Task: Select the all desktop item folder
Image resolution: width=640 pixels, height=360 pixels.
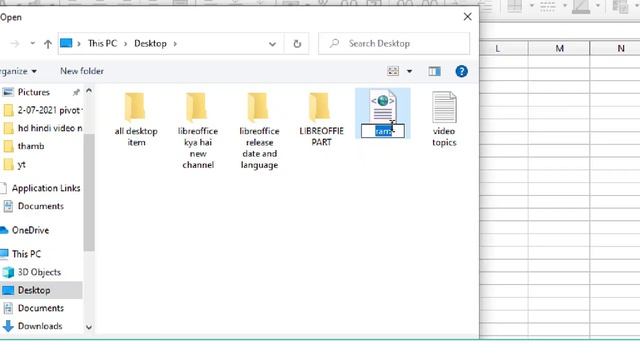Action: [x=136, y=119]
